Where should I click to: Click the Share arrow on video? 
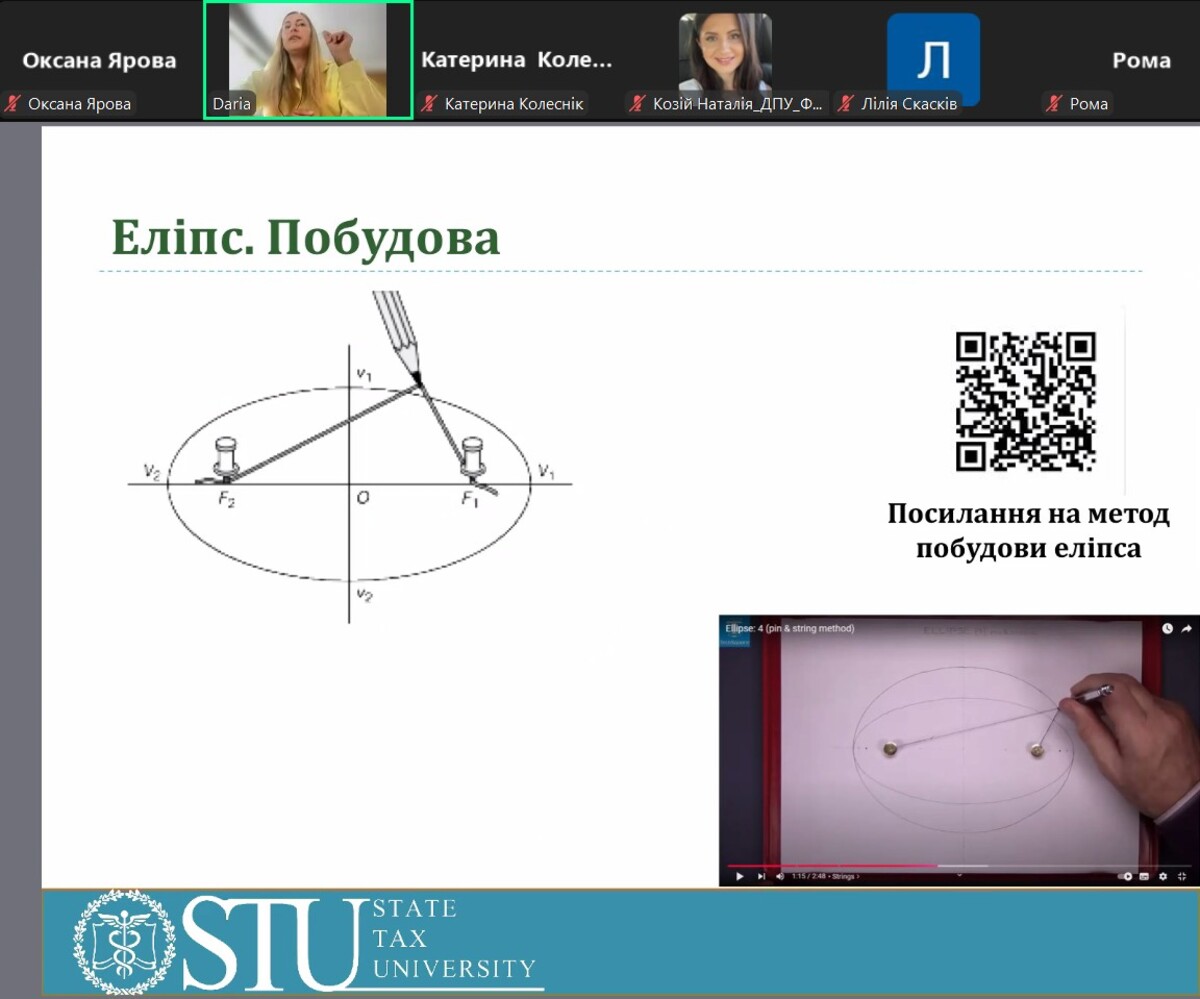point(1186,629)
